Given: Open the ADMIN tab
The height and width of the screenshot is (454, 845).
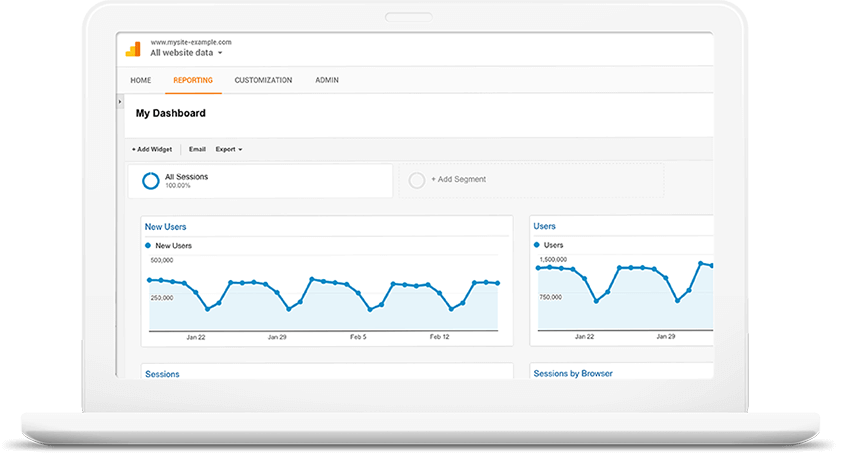Looking at the screenshot, I should pyautogui.click(x=326, y=80).
